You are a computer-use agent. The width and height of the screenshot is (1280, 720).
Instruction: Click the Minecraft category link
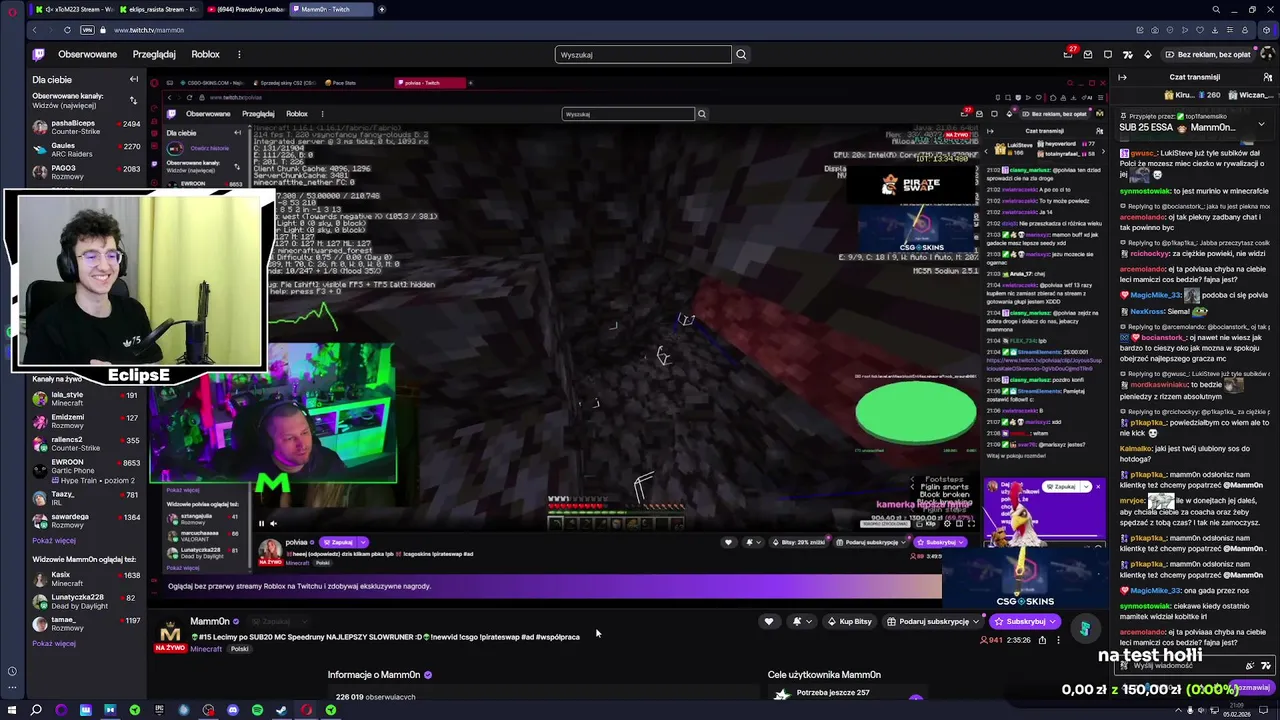206,649
